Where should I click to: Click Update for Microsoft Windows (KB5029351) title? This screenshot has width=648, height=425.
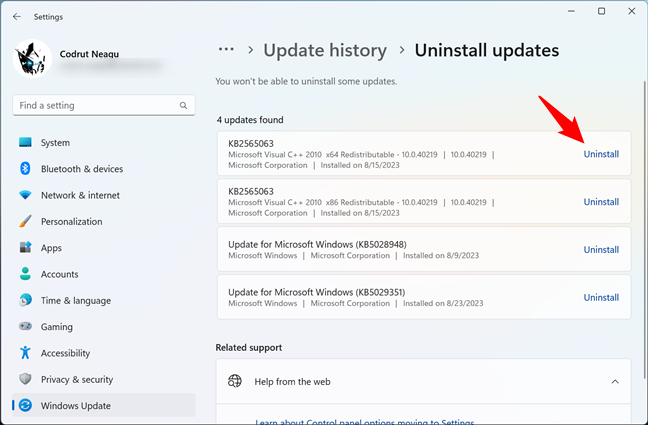click(x=317, y=292)
